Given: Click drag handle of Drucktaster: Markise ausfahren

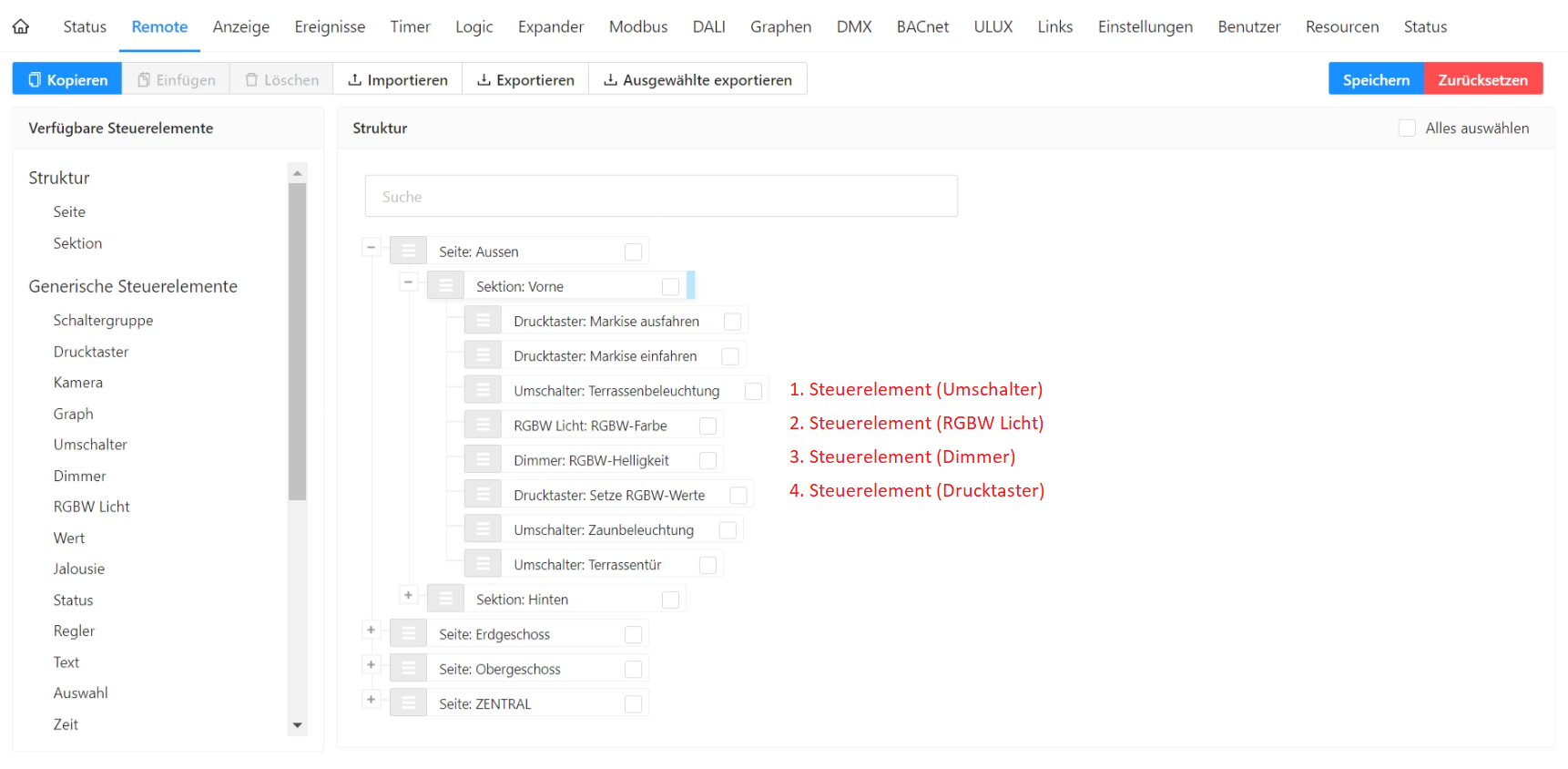Looking at the screenshot, I should pyautogui.click(x=484, y=321).
